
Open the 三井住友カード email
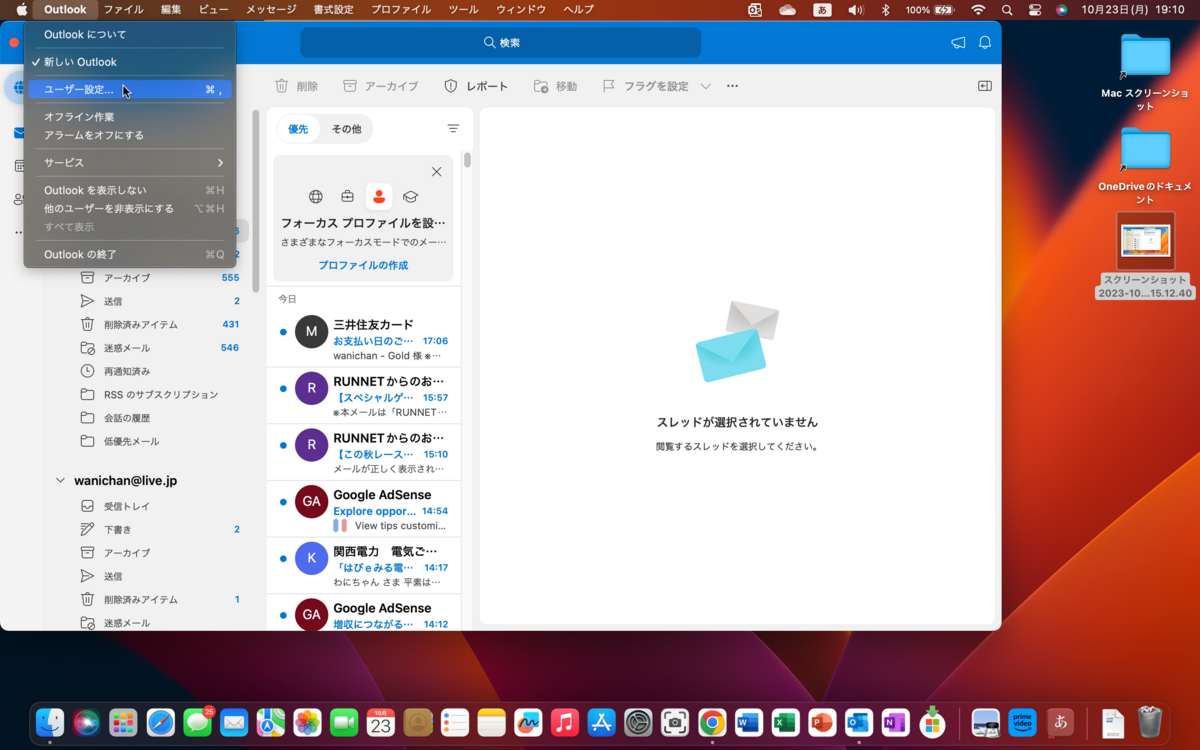click(363, 339)
